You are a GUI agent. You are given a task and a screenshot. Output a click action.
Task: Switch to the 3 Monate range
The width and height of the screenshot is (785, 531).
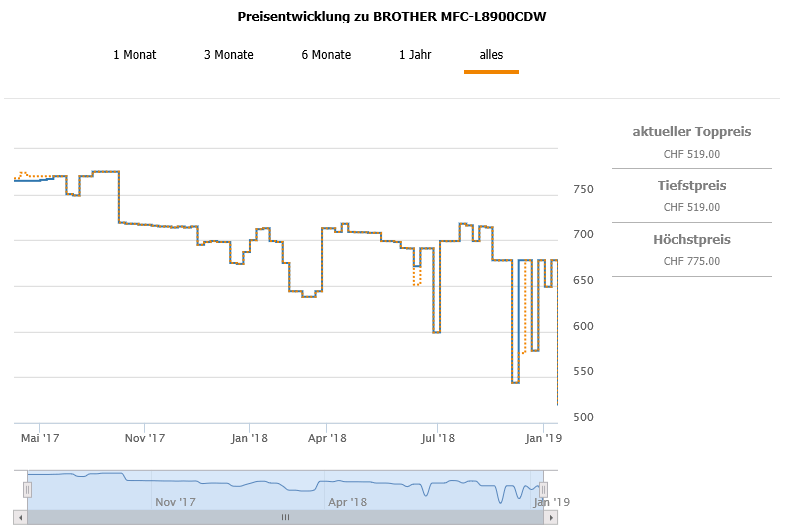click(229, 55)
